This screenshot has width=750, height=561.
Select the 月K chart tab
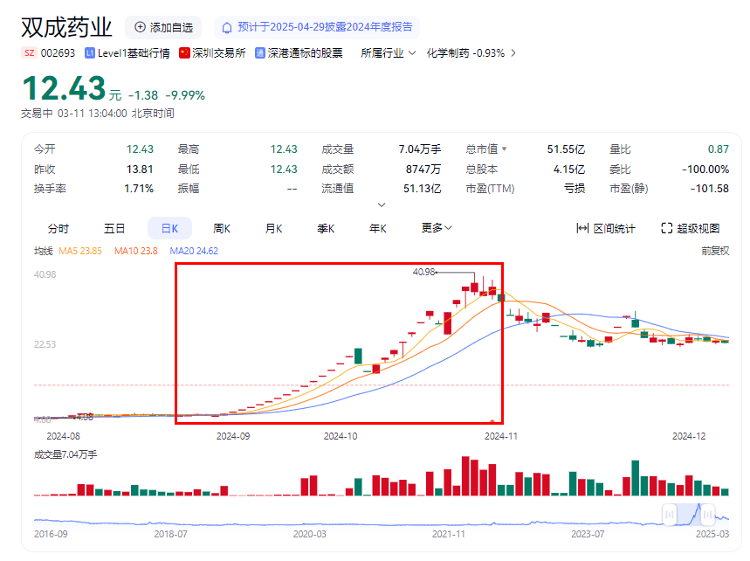pos(274,229)
